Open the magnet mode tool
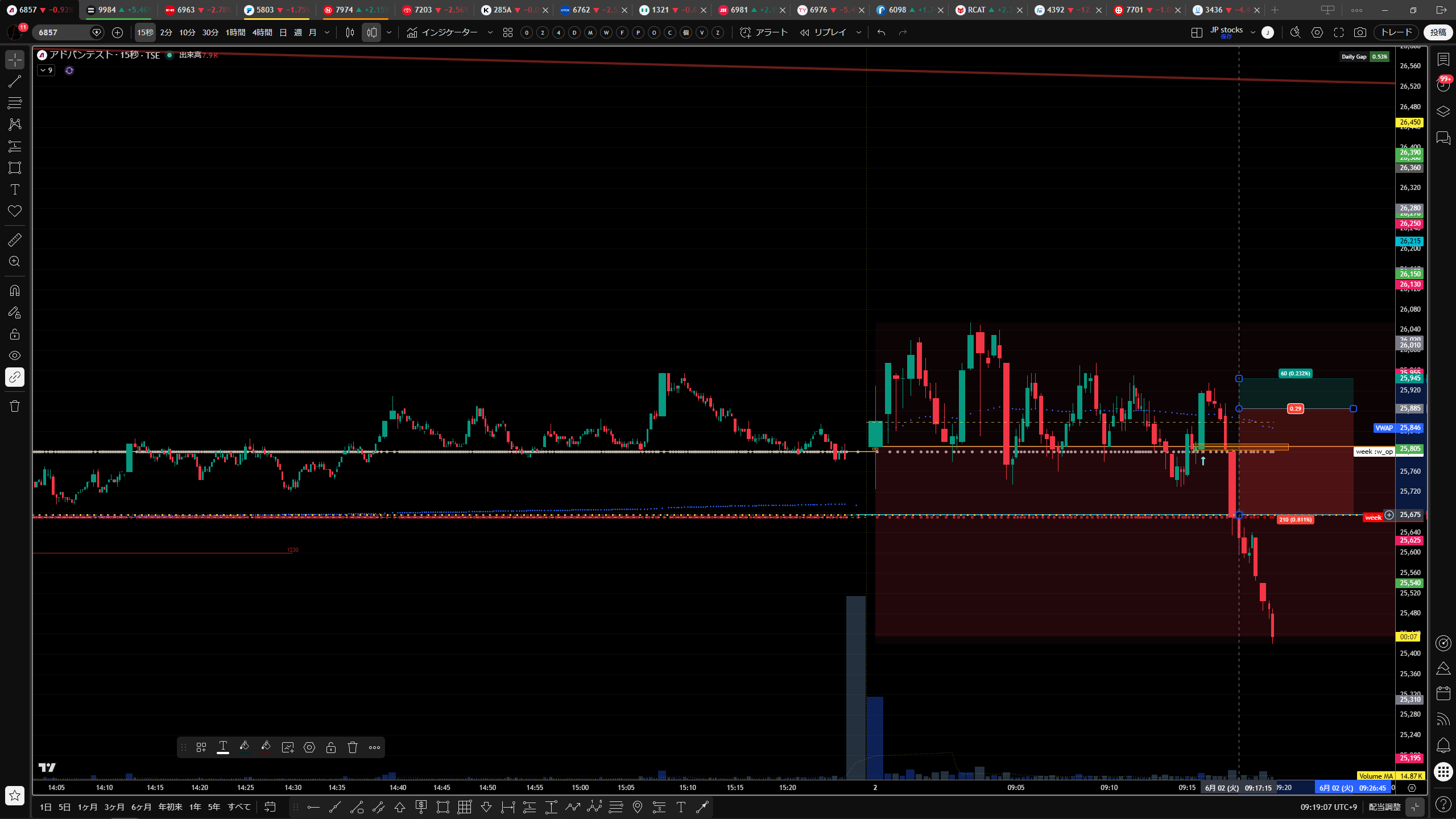Screen dimensions: 1456x819 [x=15, y=291]
